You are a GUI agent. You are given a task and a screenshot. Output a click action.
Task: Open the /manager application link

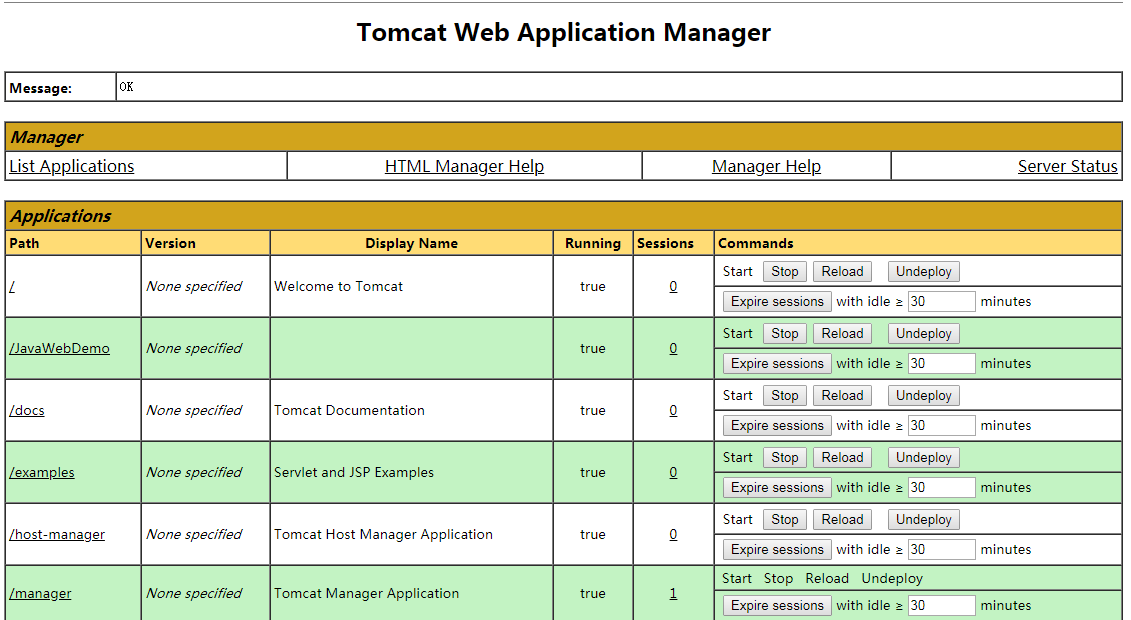click(40, 593)
